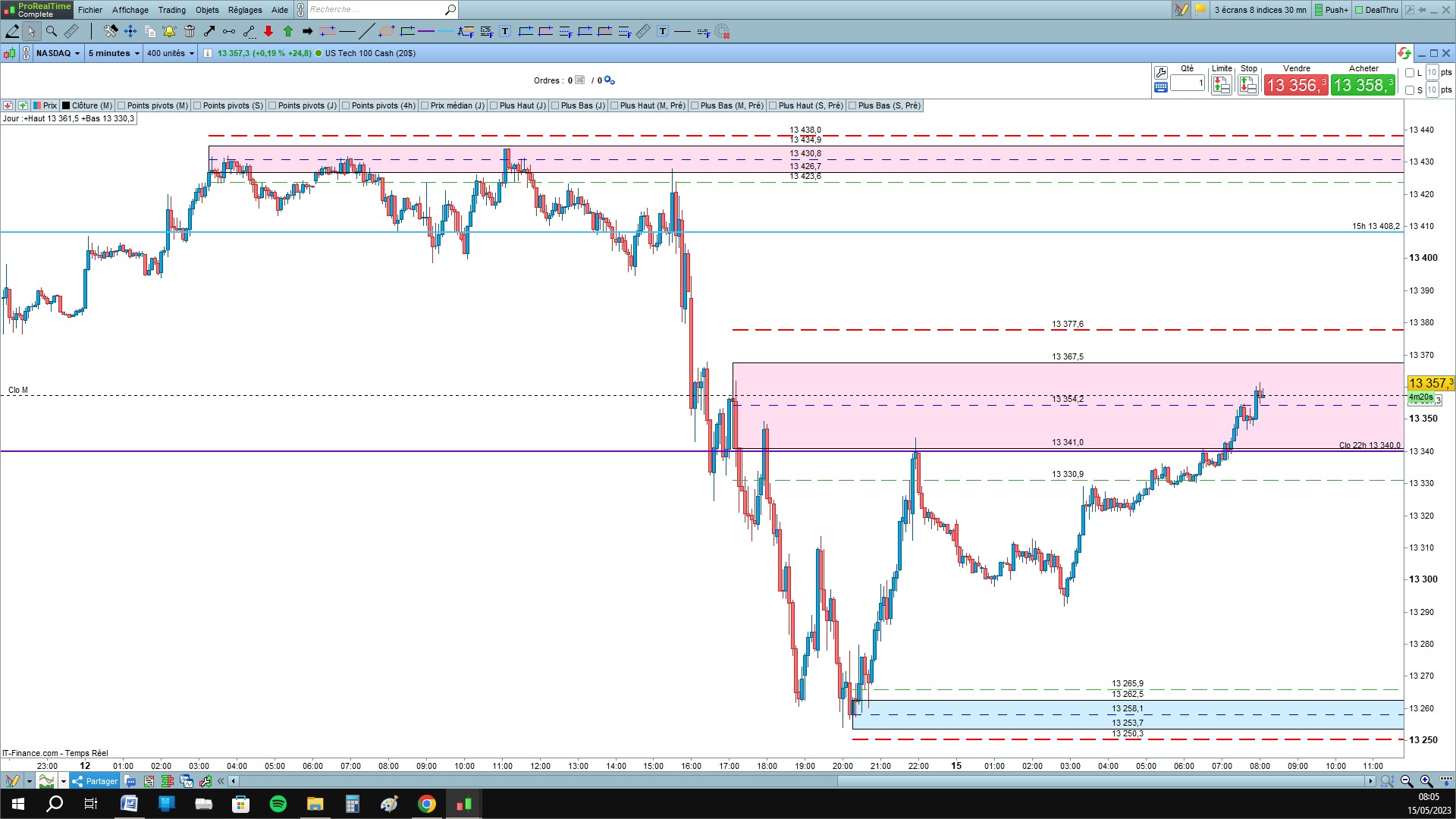Screen dimensions: 1456x819
Task: Choose the ellipse drawing tool
Action: pos(387,31)
